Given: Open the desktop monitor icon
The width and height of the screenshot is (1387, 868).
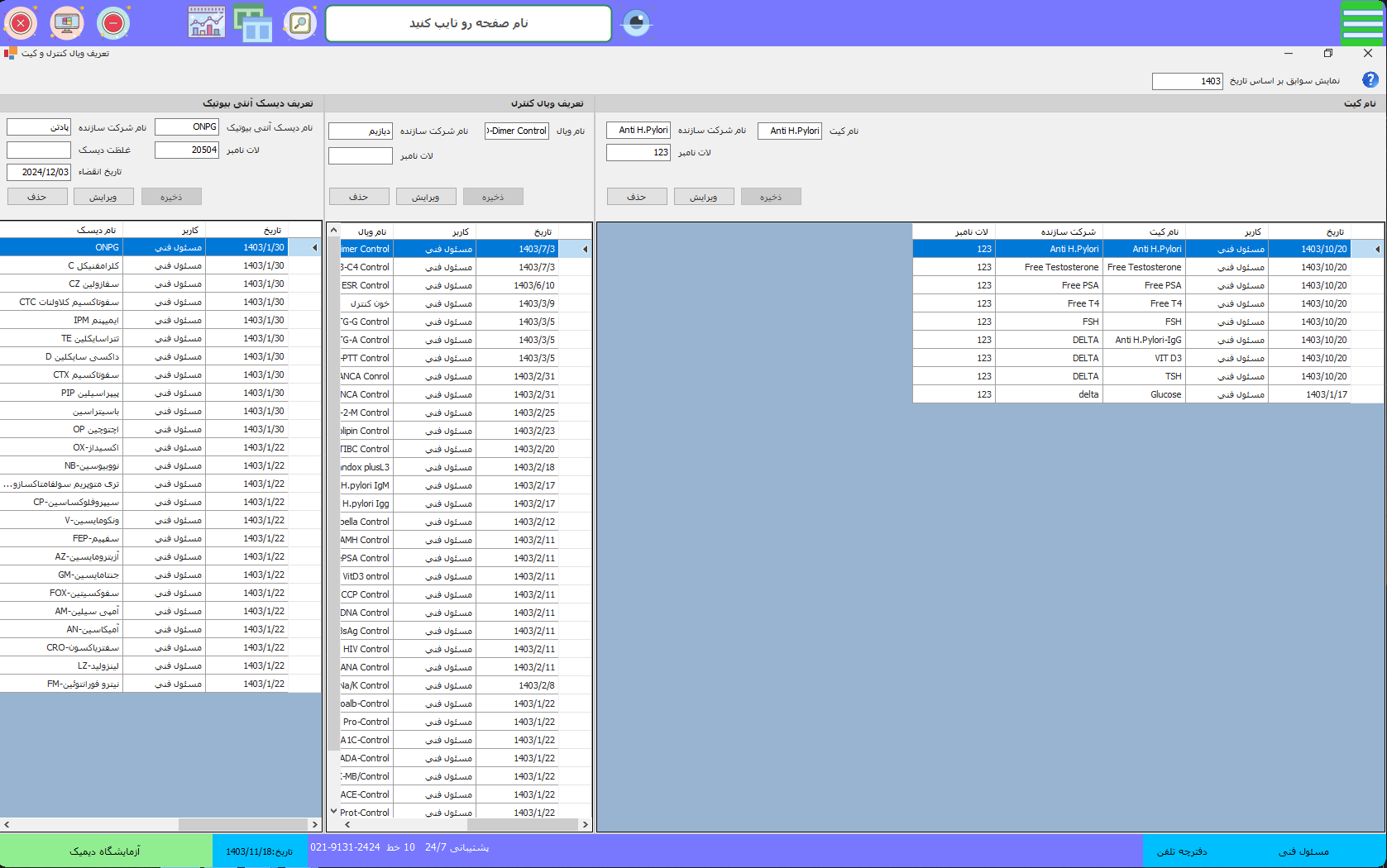Looking at the screenshot, I should (67, 23).
